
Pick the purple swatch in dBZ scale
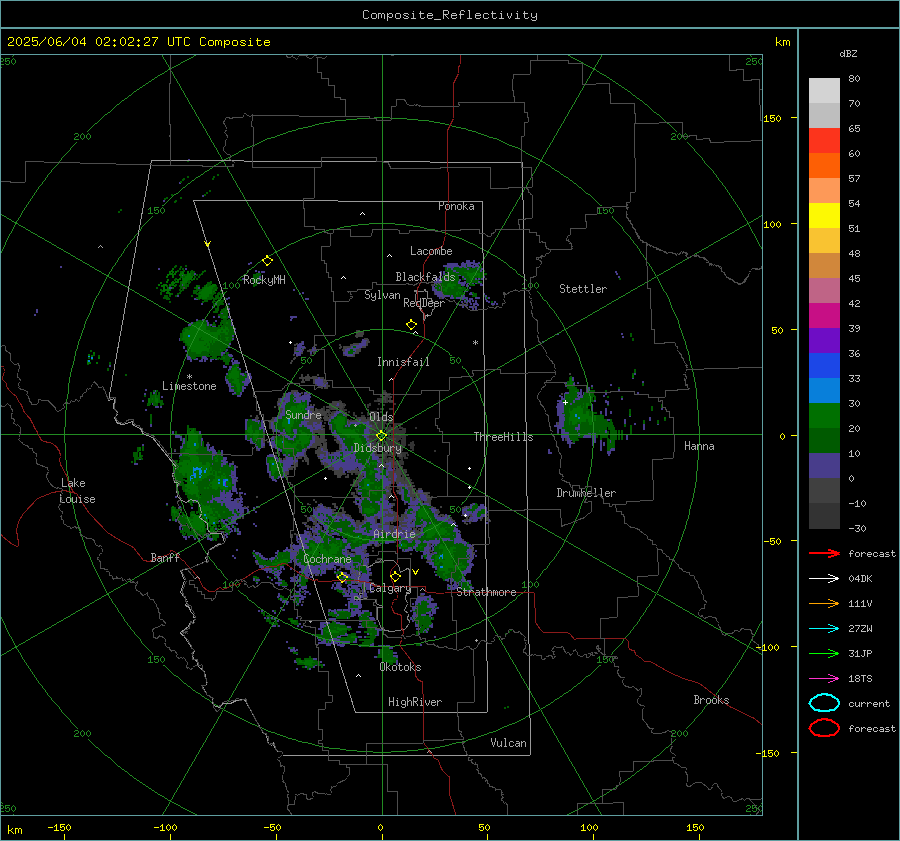[824, 340]
